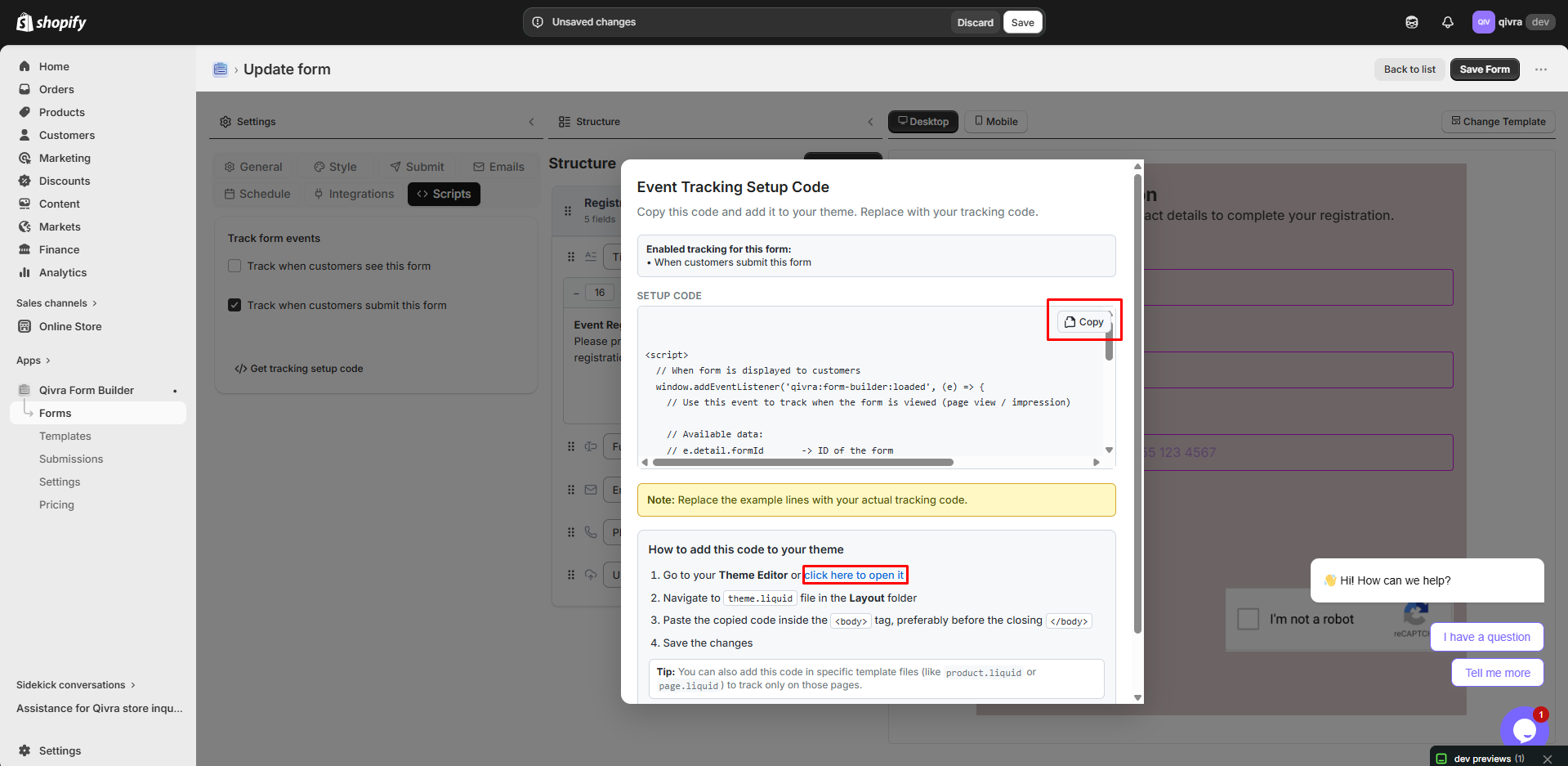Click the code box right scroll arrow
The image size is (1568, 766).
1097,462
